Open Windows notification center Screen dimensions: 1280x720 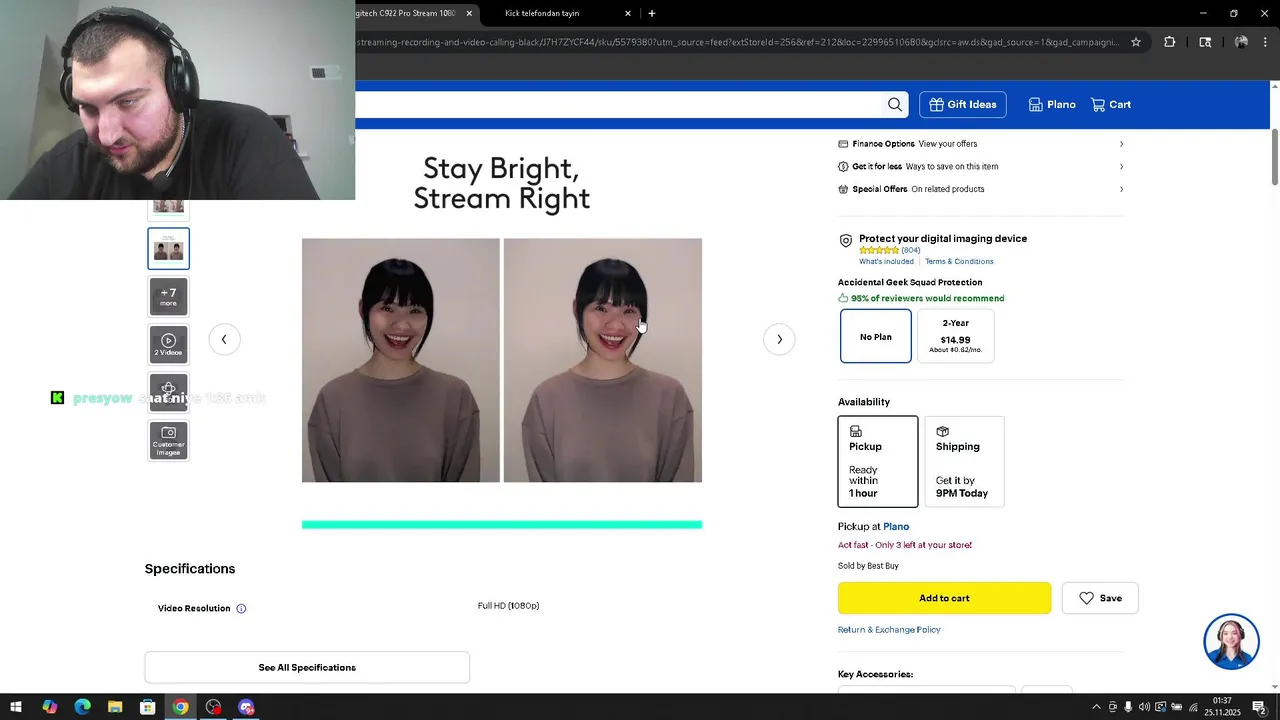click(x=1259, y=707)
